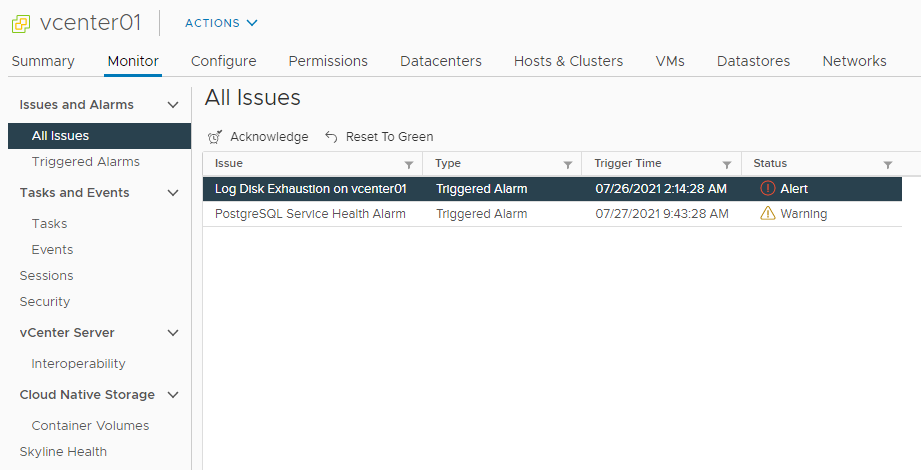Click the Reset To Green arrow icon
This screenshot has height=470, width=921.
pos(331,137)
